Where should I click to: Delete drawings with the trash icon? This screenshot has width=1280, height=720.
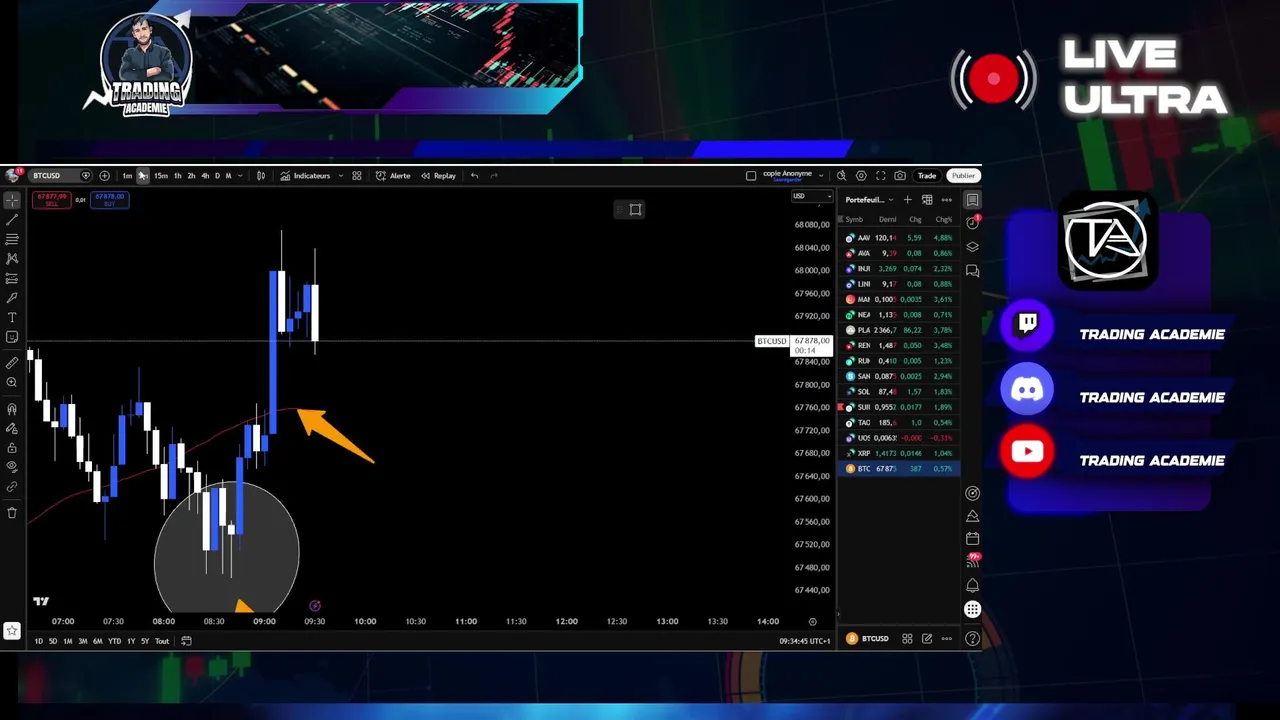coord(12,513)
